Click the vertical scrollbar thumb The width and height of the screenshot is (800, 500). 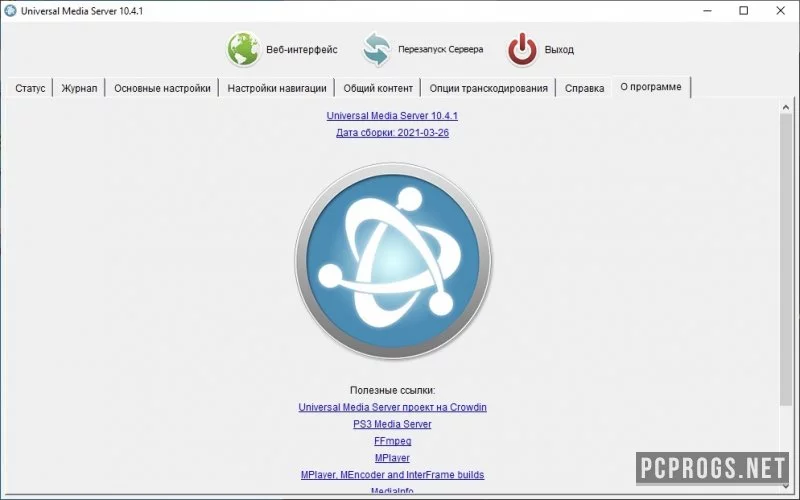[786, 260]
